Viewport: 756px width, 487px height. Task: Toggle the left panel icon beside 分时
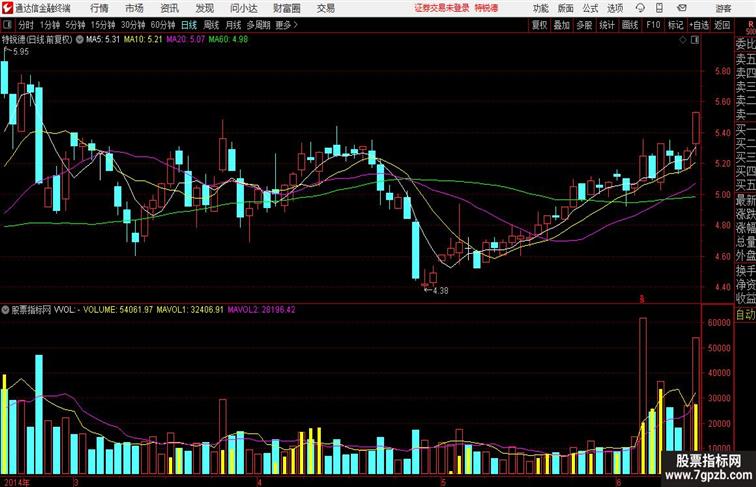(x=7, y=25)
